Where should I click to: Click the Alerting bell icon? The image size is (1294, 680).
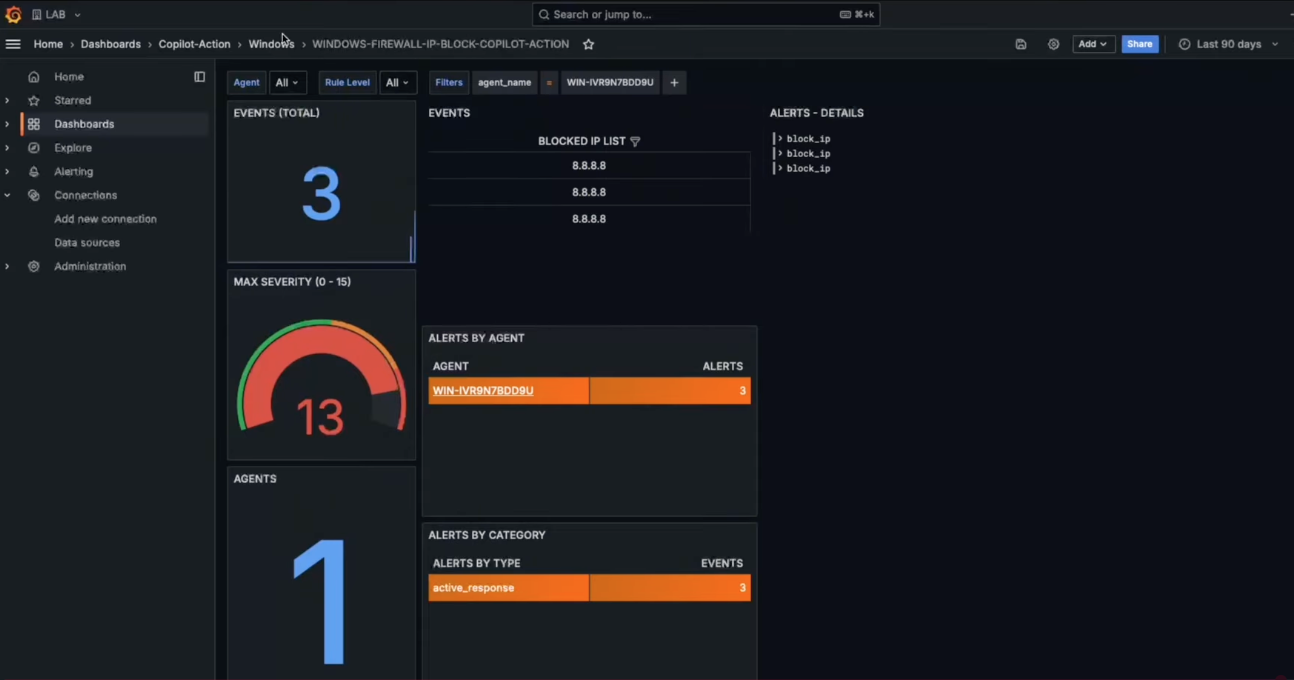coord(34,172)
